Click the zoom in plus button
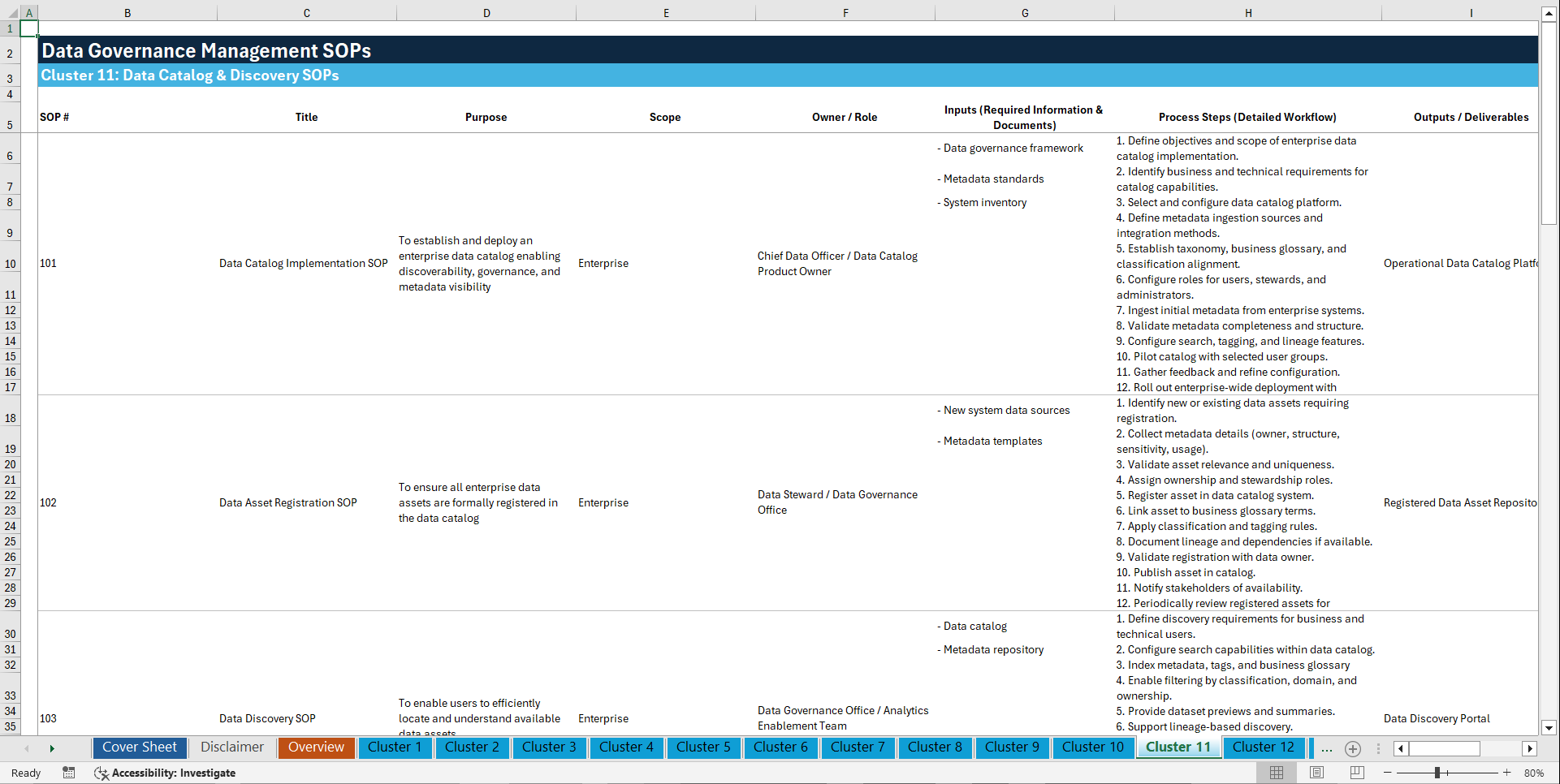 (x=1507, y=773)
